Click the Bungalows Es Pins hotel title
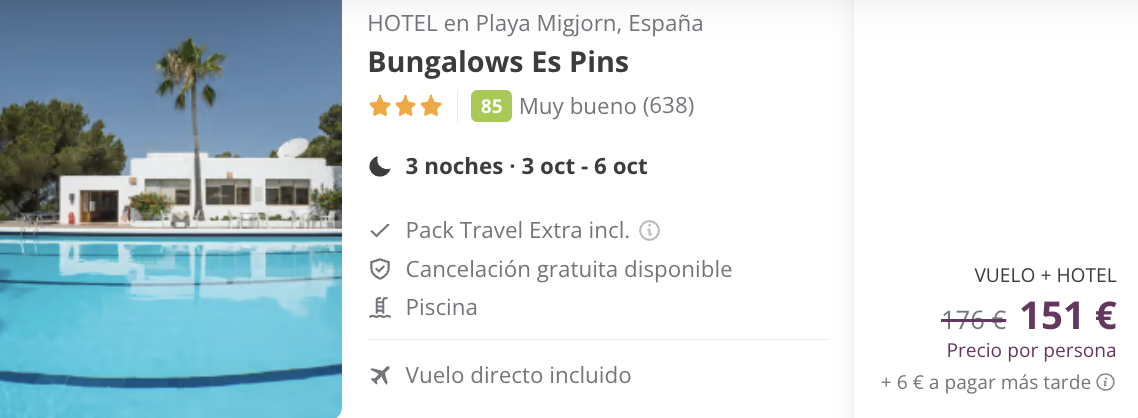 tap(498, 62)
